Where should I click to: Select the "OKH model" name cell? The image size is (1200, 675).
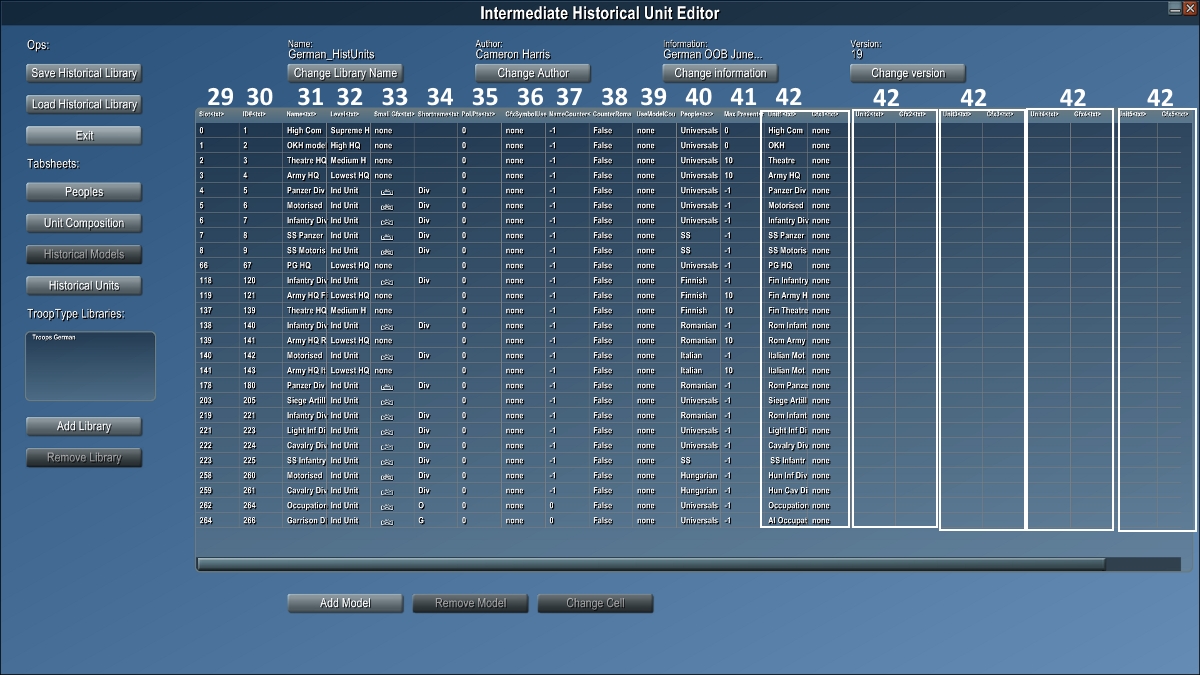(305, 146)
